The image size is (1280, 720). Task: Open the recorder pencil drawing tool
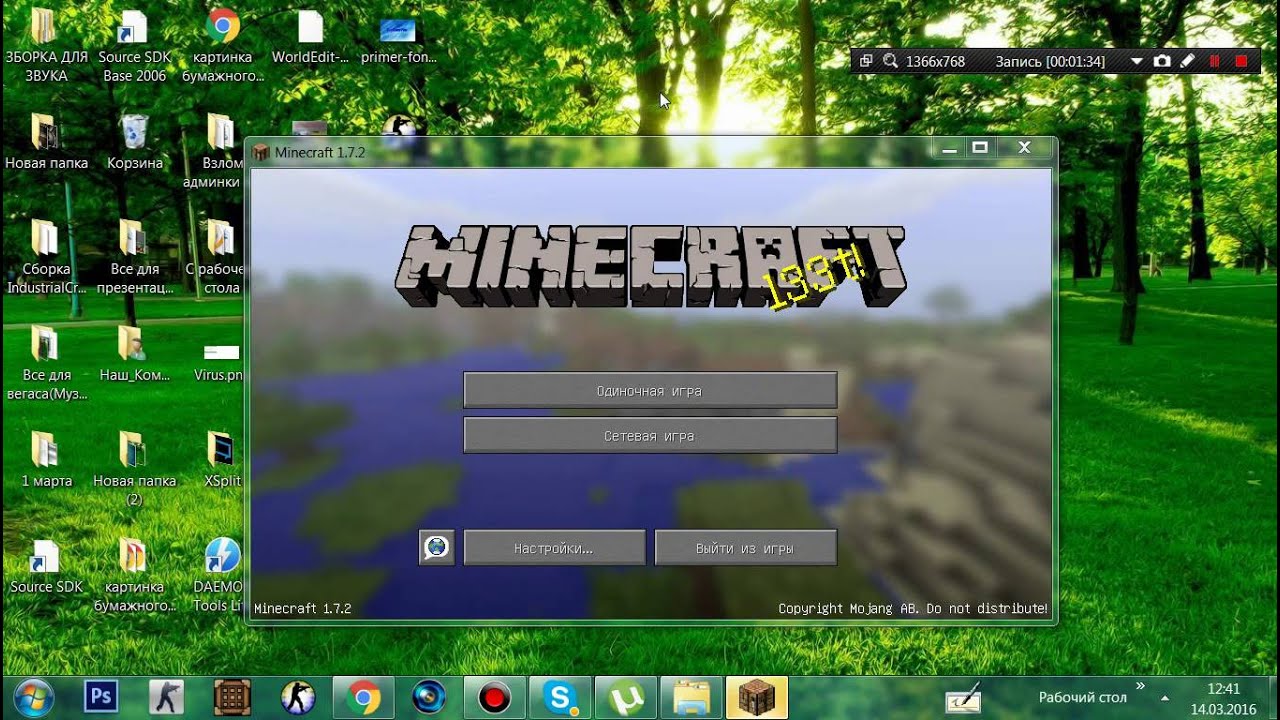1187,61
